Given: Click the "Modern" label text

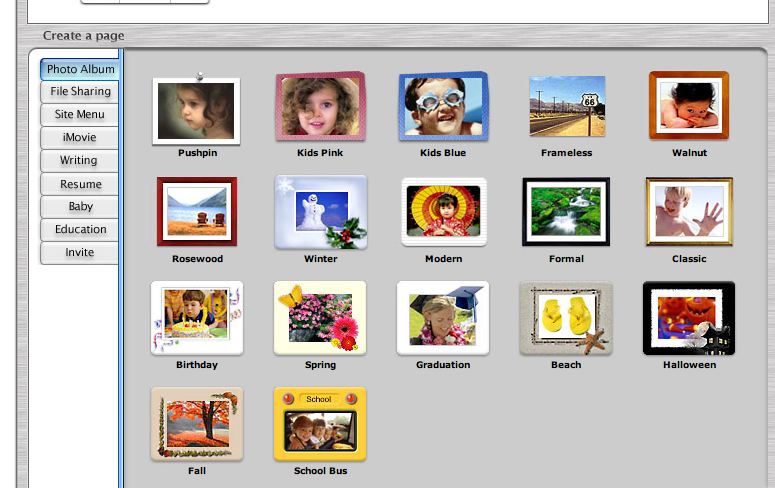Looking at the screenshot, I should coord(444,259).
